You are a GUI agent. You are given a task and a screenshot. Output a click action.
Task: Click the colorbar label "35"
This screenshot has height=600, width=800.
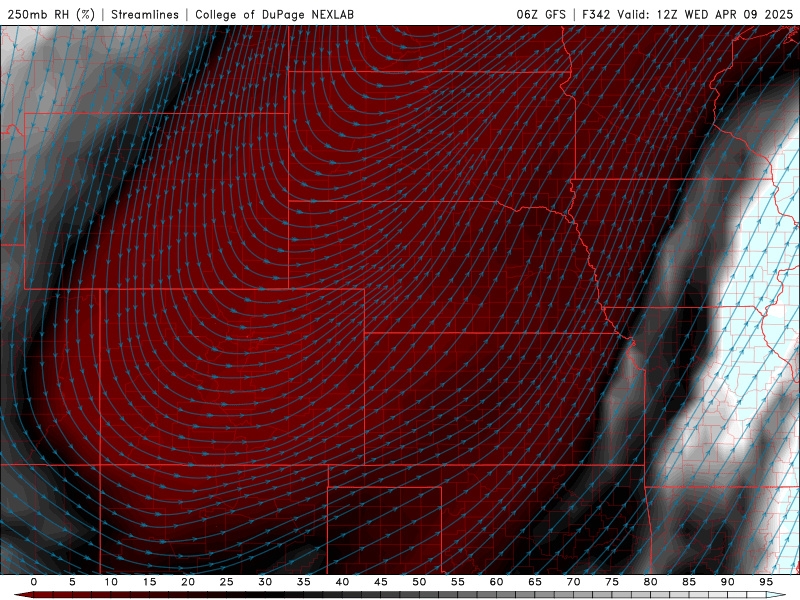[x=304, y=582]
